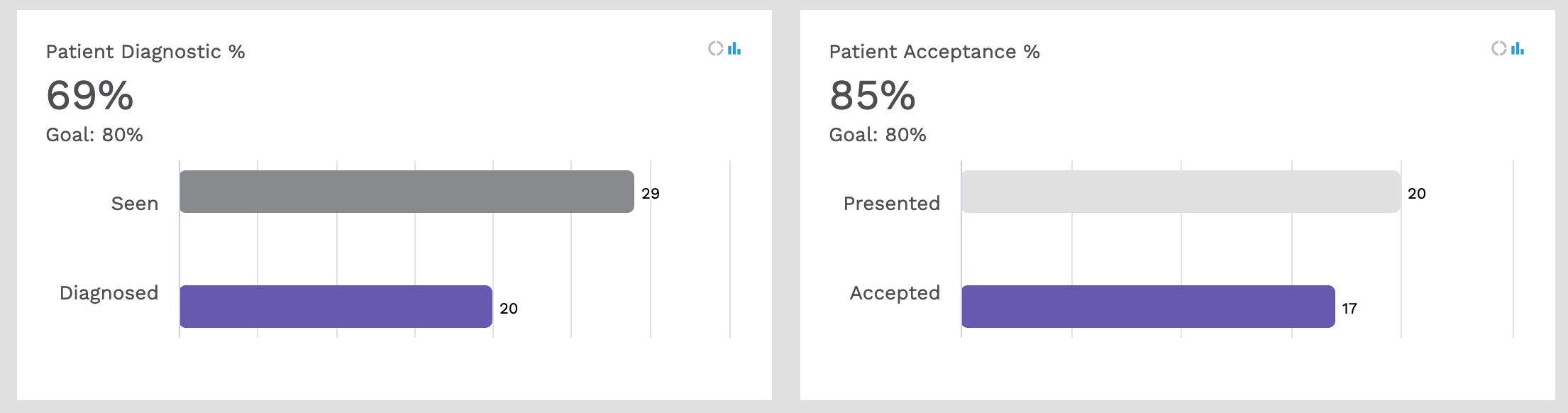The height and width of the screenshot is (413, 1568).
Task: Select bar chart view on Patient Diagnostic card
Action: [734, 48]
